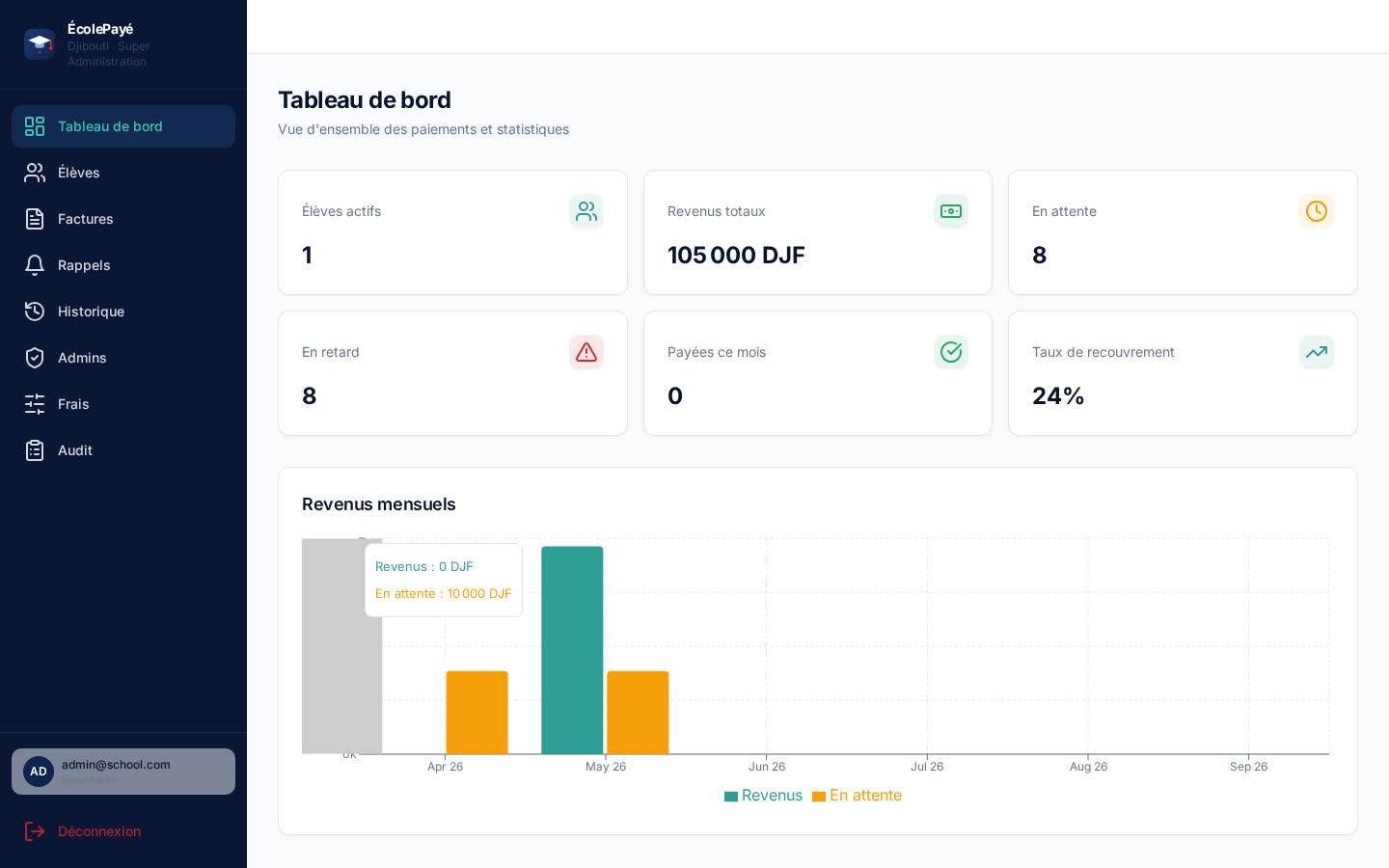Click the admin@school.com account panel
The width and height of the screenshot is (1389, 868).
click(123, 772)
